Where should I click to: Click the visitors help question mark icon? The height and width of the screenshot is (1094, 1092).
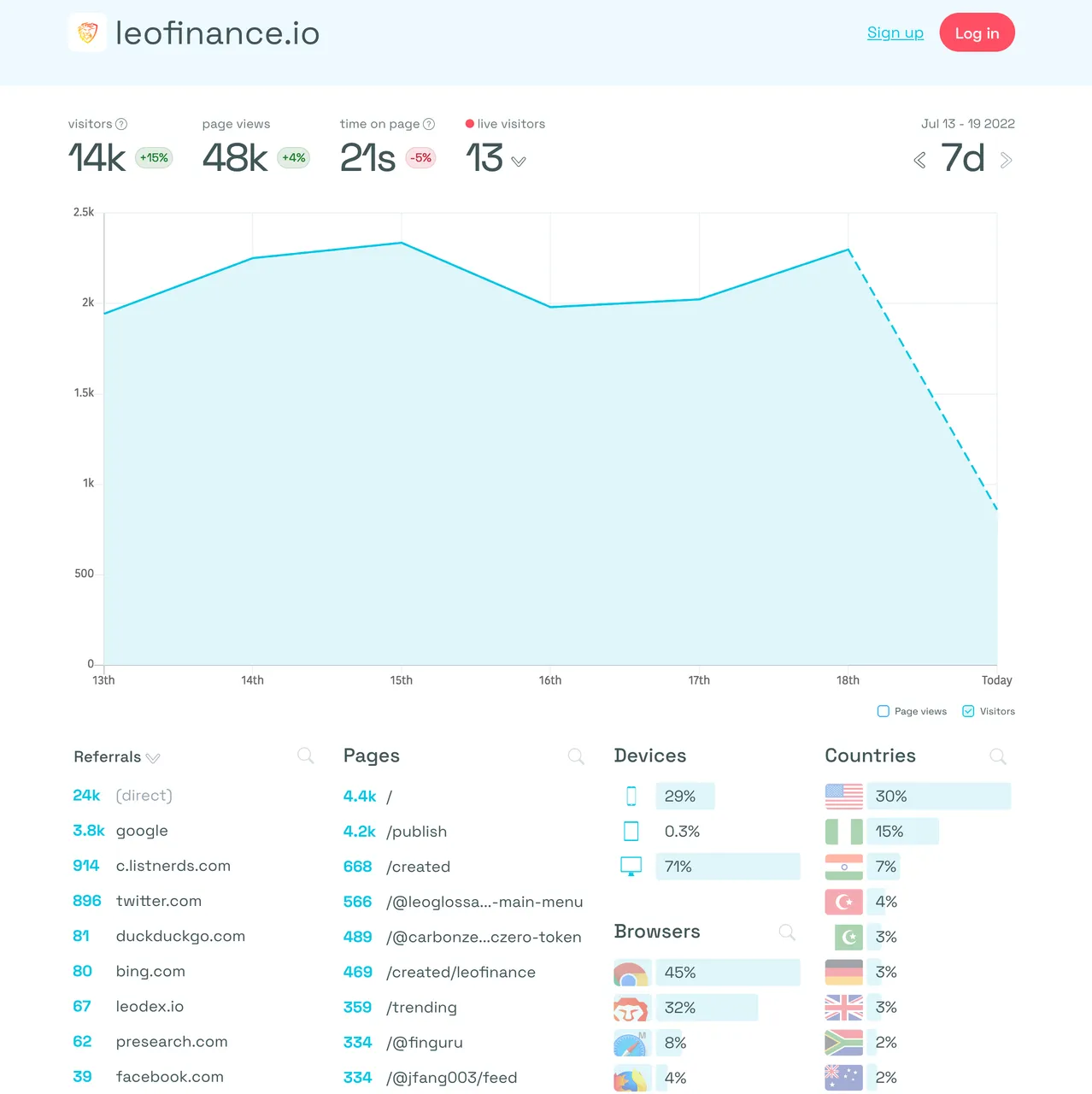pyautogui.click(x=121, y=124)
